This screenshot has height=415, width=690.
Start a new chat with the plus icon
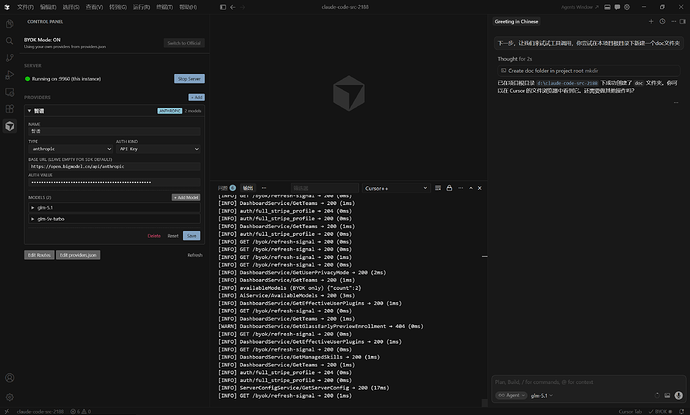point(651,21)
